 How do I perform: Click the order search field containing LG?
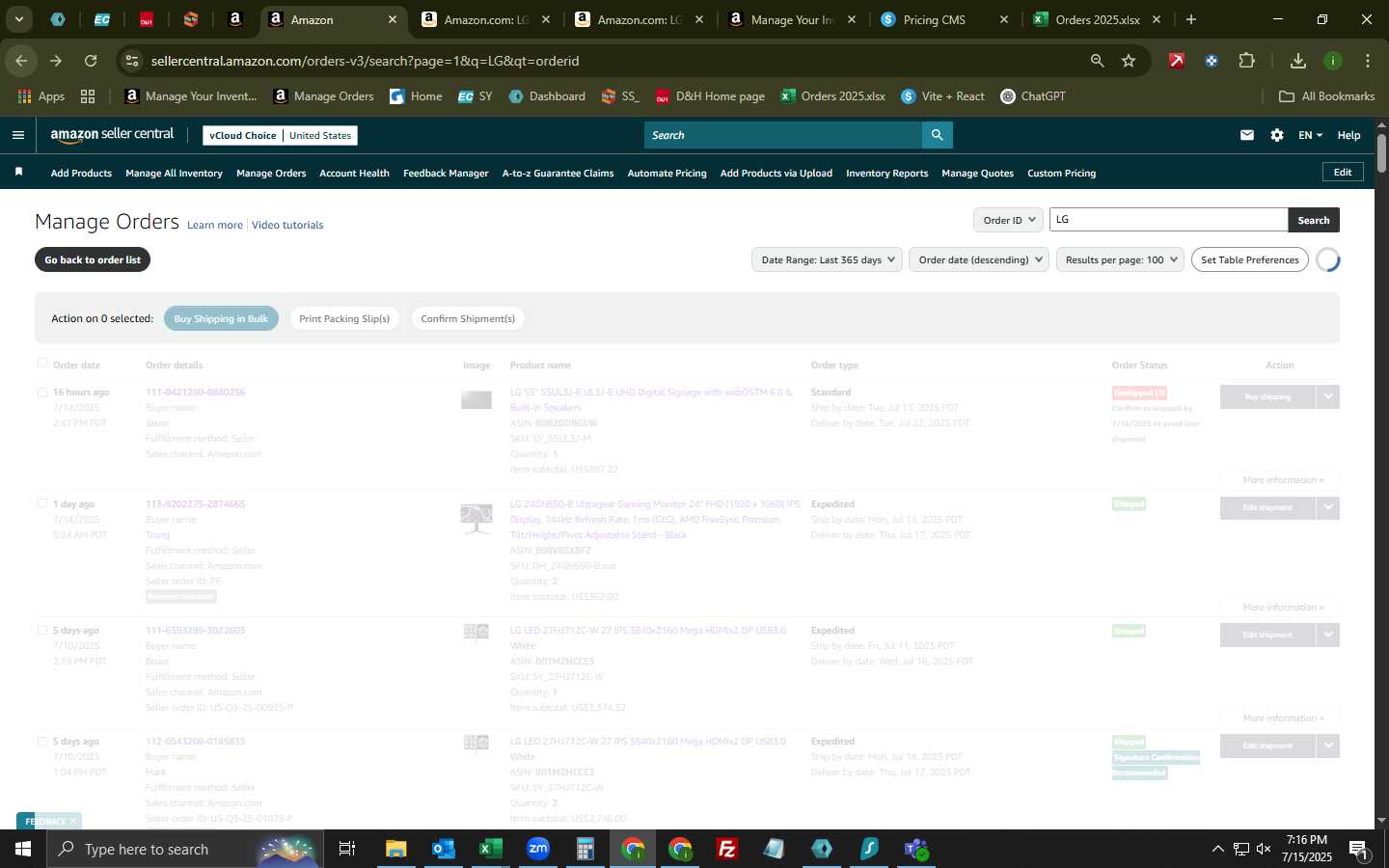click(1168, 220)
